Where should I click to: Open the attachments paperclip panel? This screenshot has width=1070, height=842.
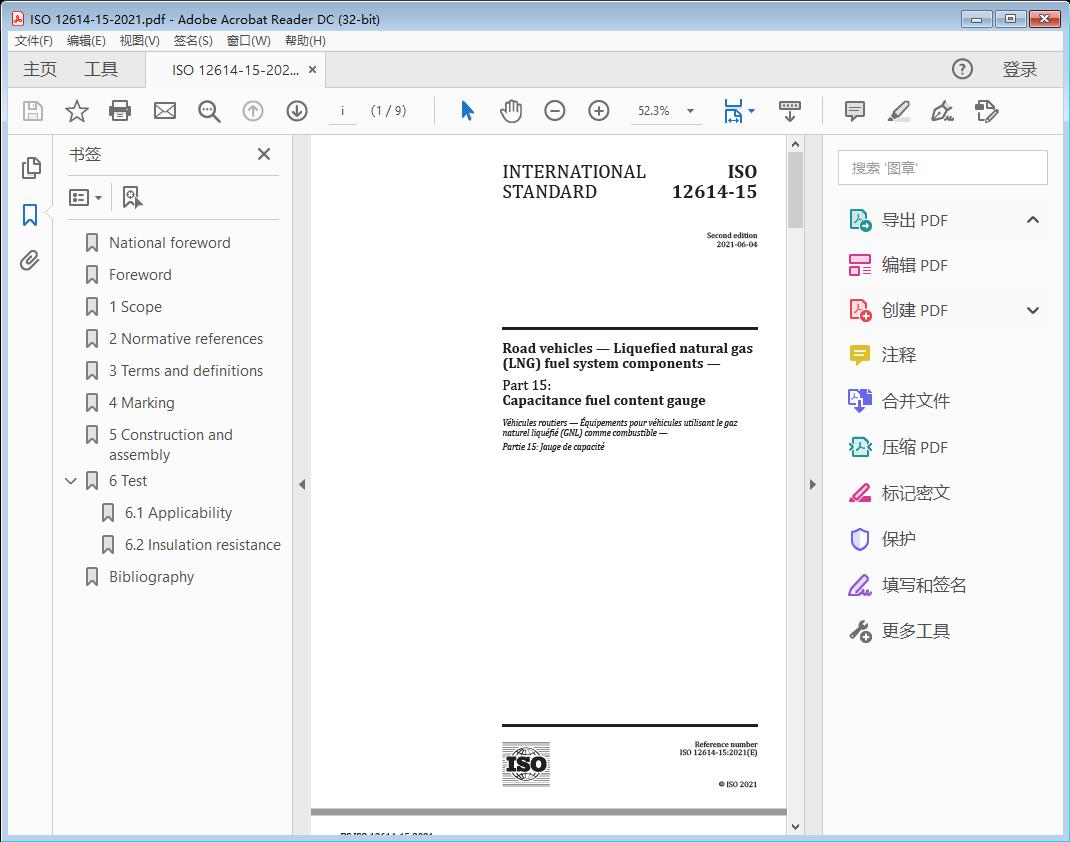(x=31, y=261)
